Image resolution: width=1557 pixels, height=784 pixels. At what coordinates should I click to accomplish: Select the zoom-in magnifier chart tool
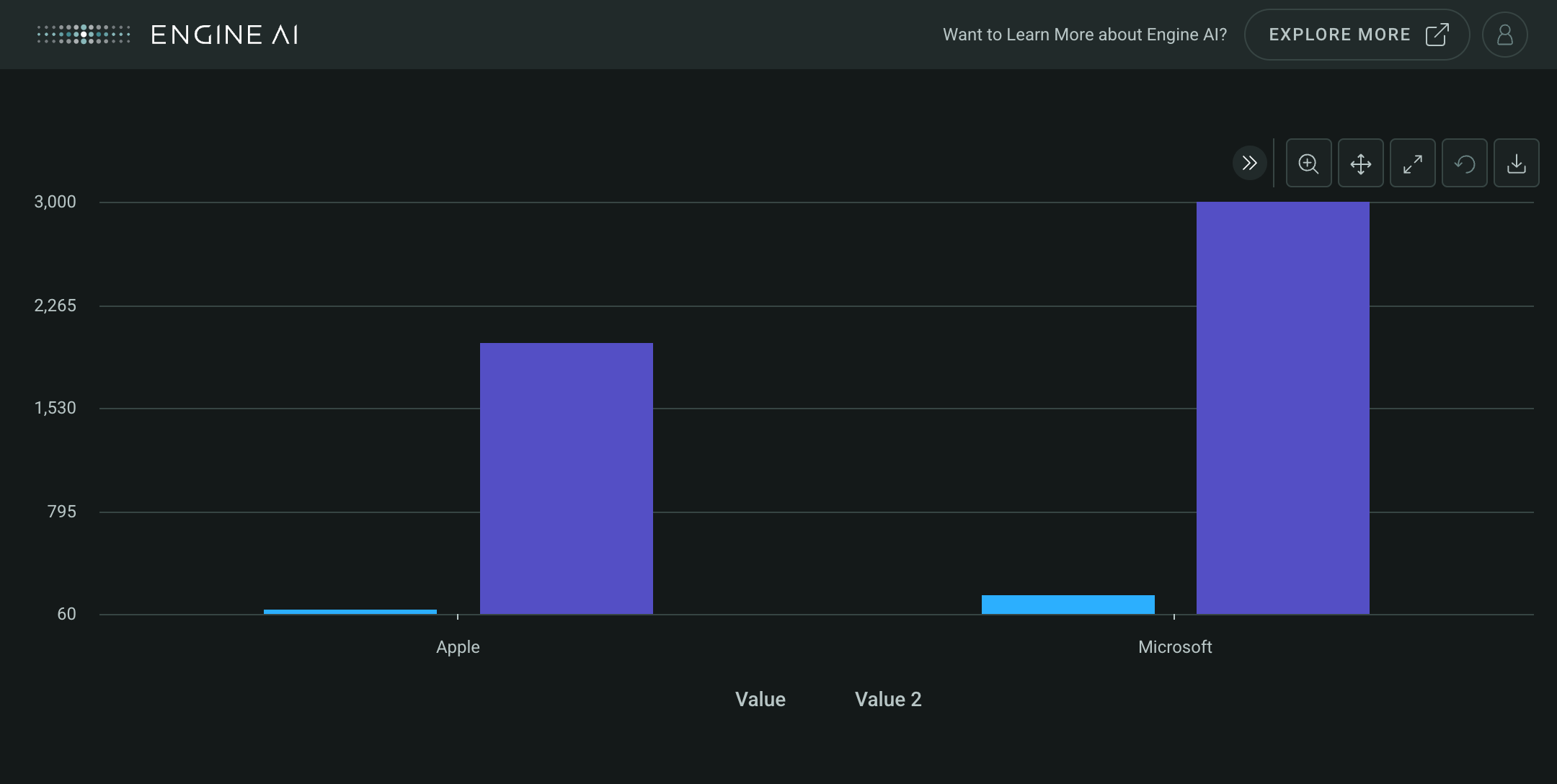[1308, 163]
